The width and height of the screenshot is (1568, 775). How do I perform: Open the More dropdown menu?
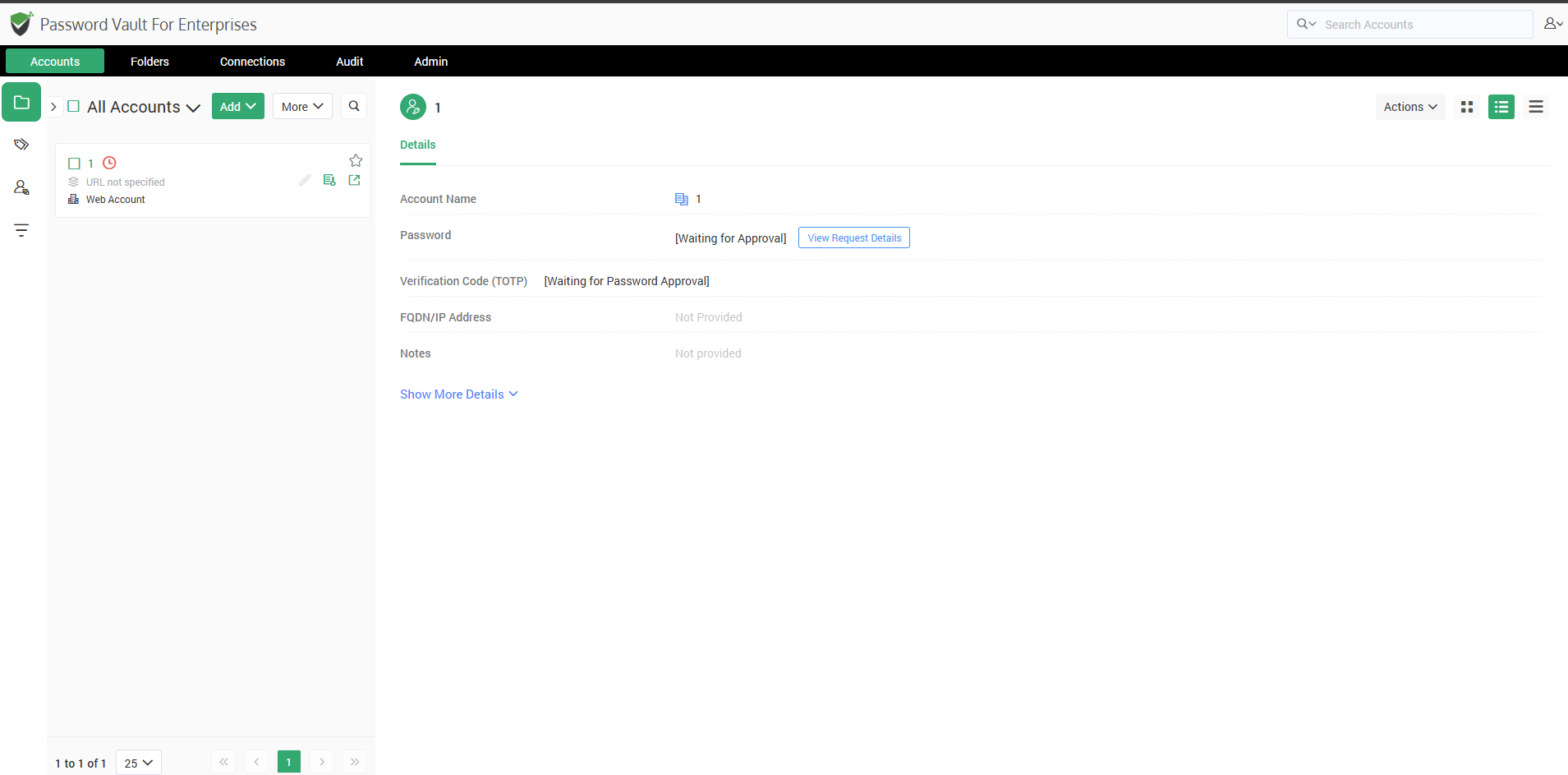302,106
